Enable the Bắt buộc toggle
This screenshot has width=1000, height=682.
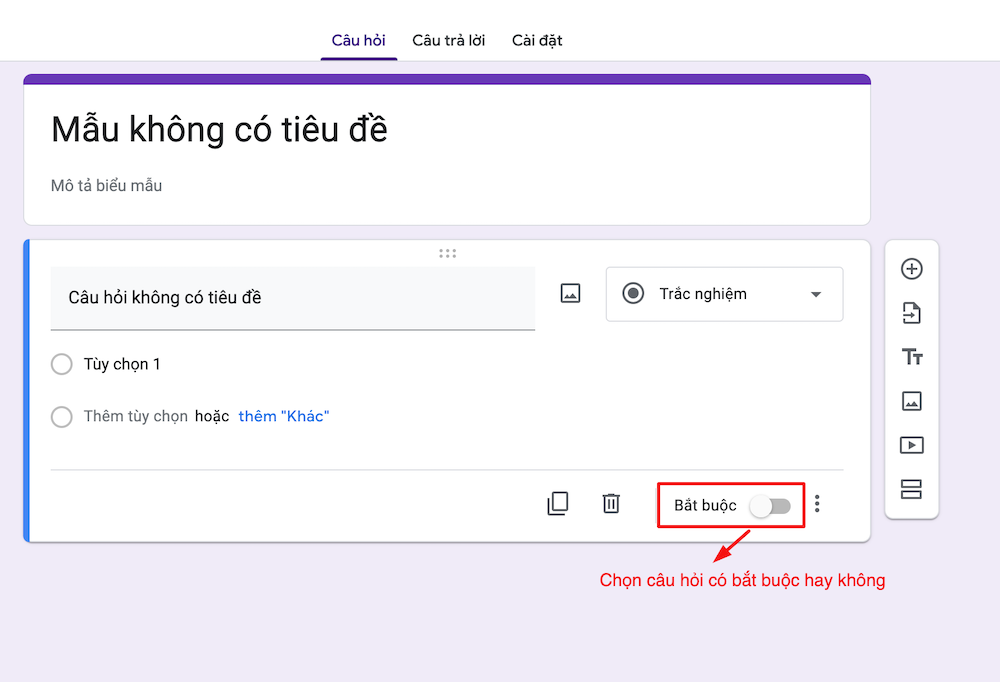[x=770, y=505]
